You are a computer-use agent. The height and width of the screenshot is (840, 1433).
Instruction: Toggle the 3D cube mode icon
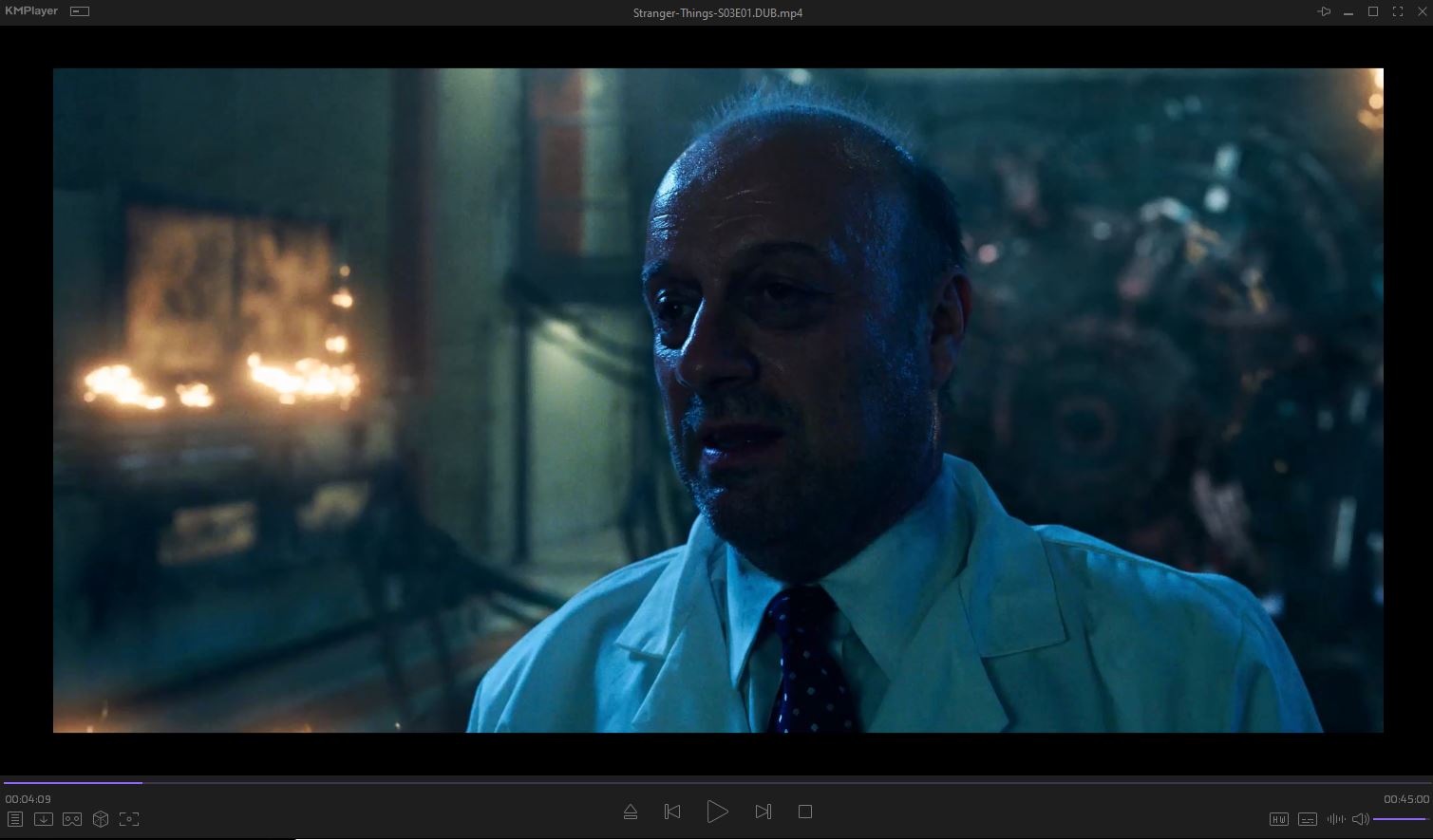[101, 819]
